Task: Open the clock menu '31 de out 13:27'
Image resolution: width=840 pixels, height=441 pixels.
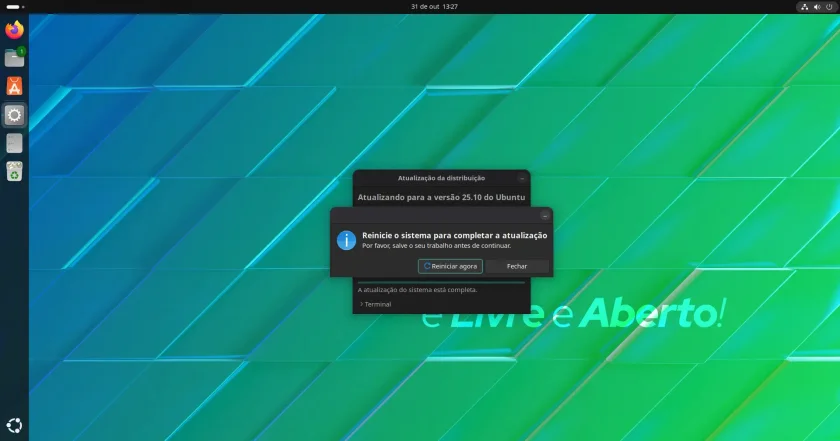Action: [x=434, y=6]
